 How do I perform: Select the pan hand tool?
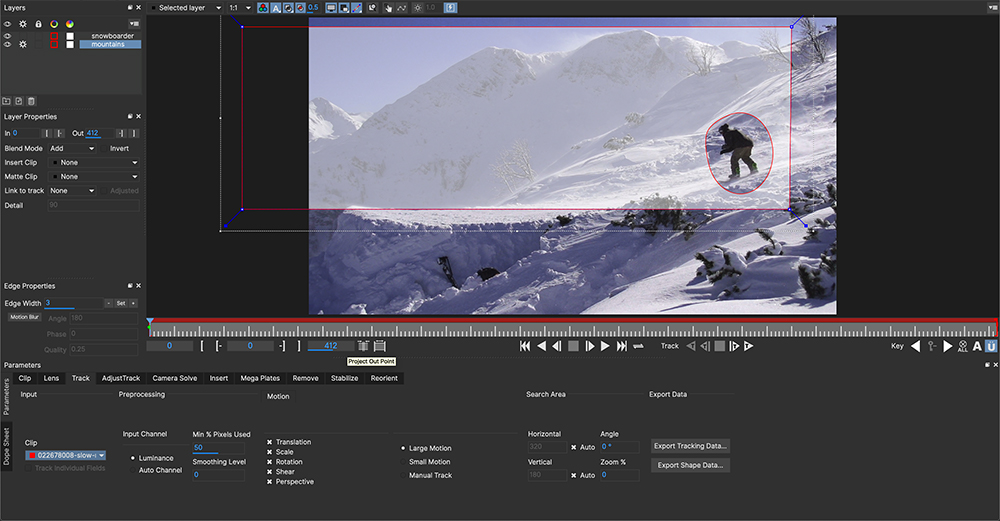click(388, 8)
